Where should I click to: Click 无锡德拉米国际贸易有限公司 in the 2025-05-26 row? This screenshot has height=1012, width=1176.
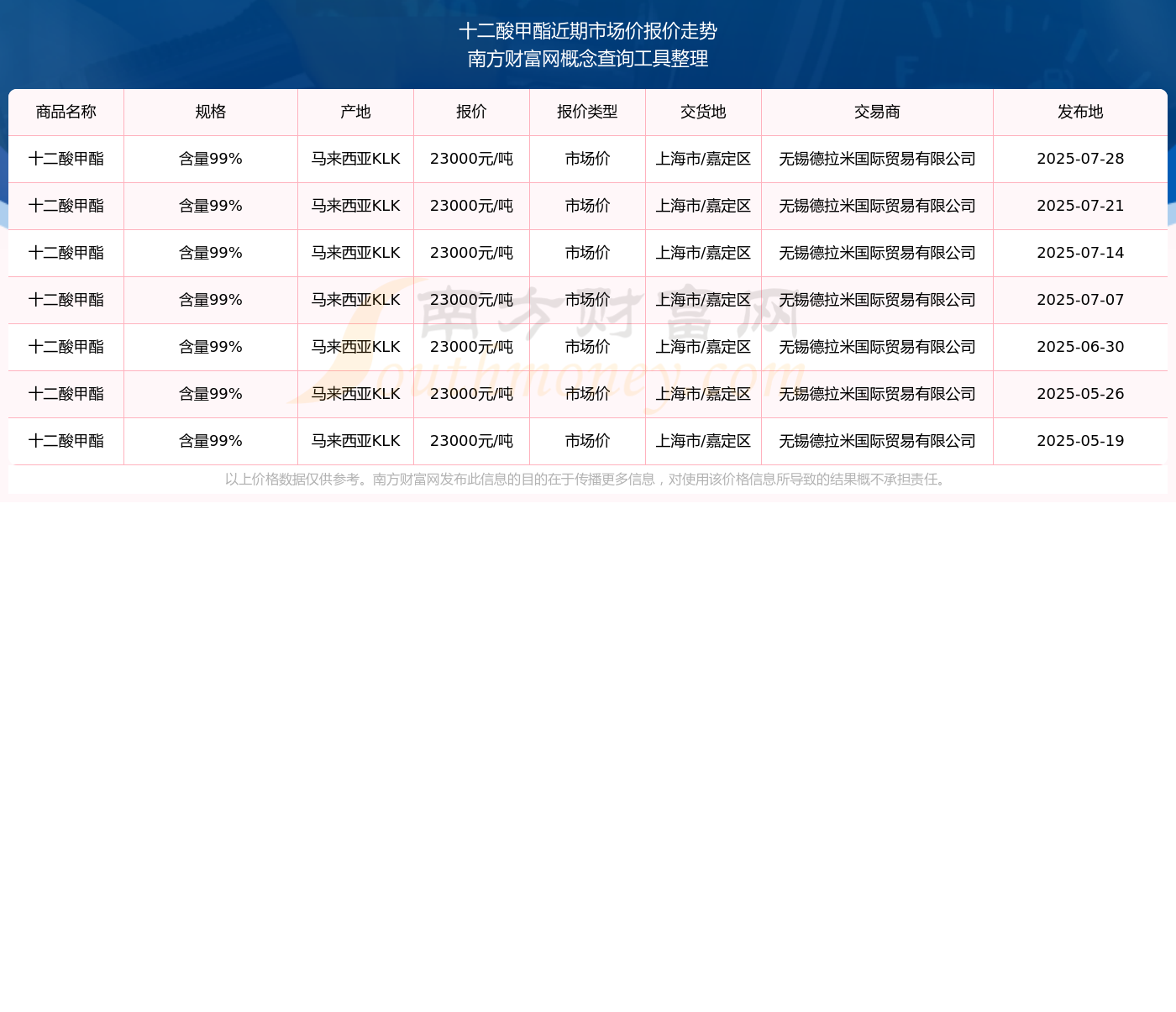pyautogui.click(x=877, y=394)
